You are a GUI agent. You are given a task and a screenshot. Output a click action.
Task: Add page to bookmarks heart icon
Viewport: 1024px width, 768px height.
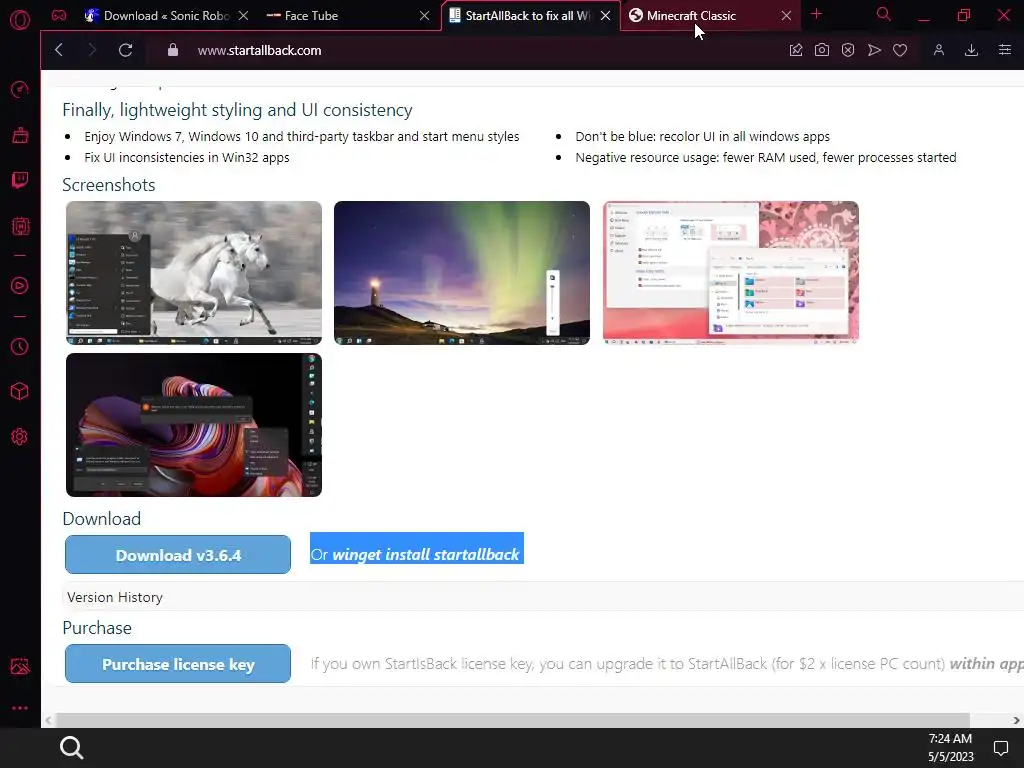coord(900,50)
